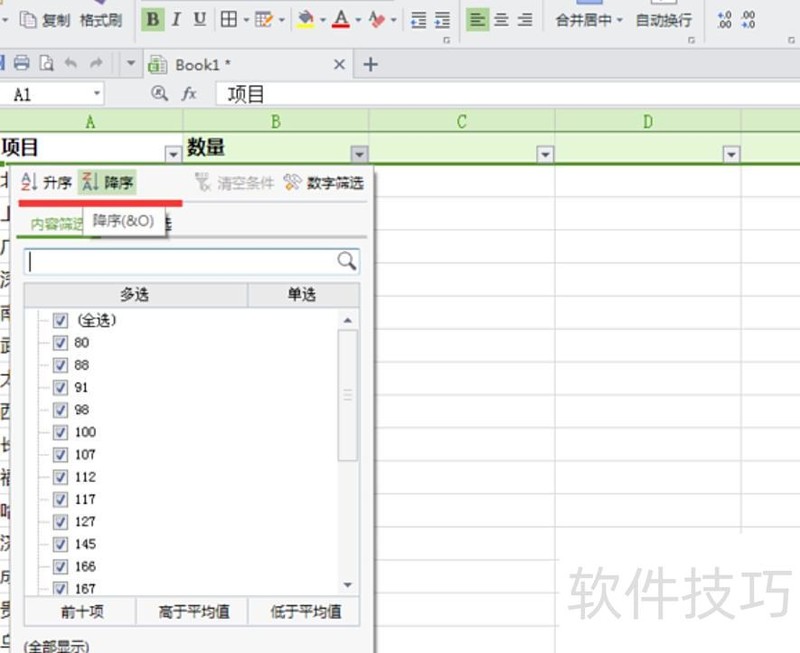Sort descending with 降序

[x=107, y=182]
